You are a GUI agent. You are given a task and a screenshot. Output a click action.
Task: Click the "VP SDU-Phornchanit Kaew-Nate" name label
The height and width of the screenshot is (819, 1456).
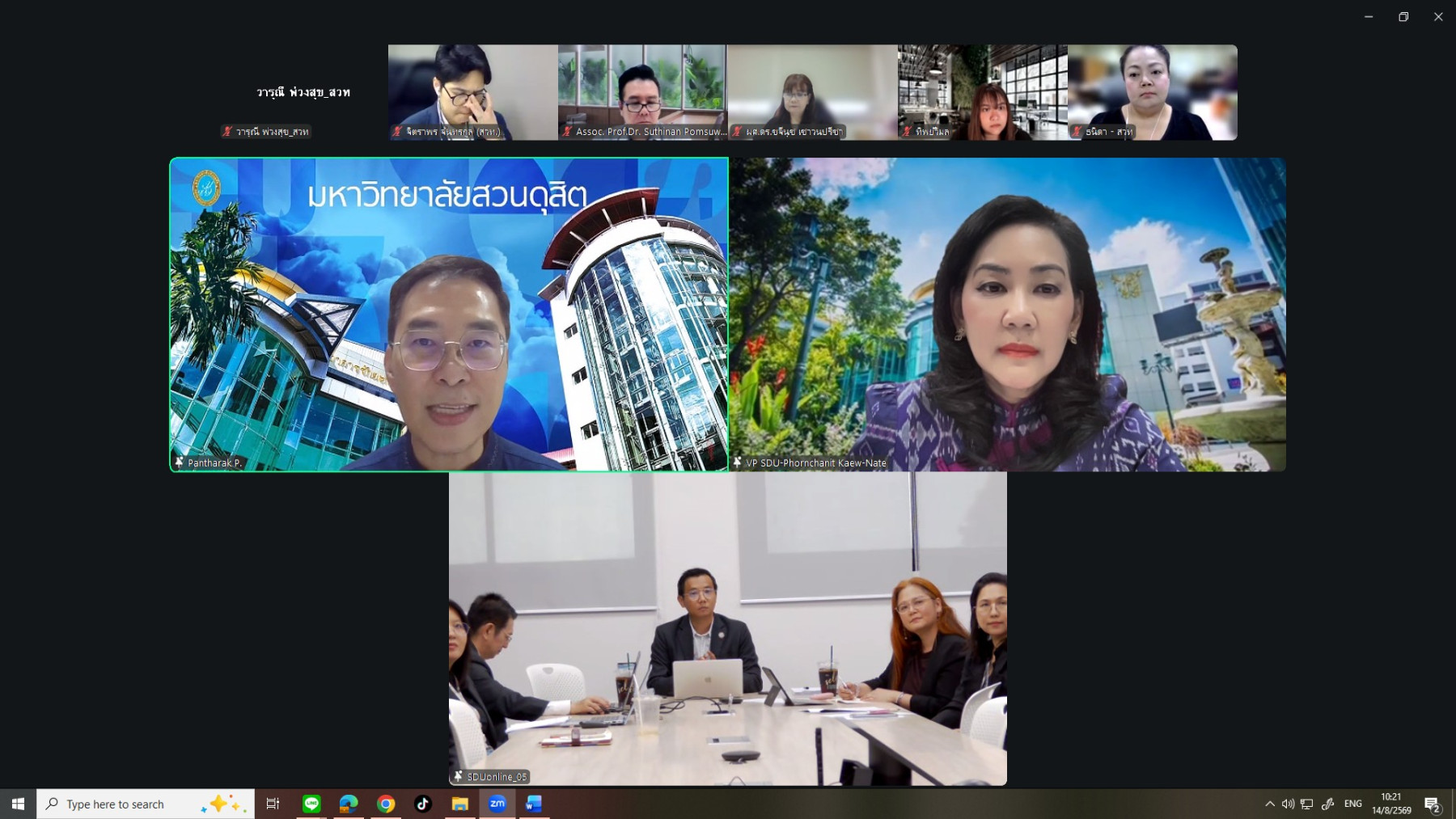tap(816, 463)
